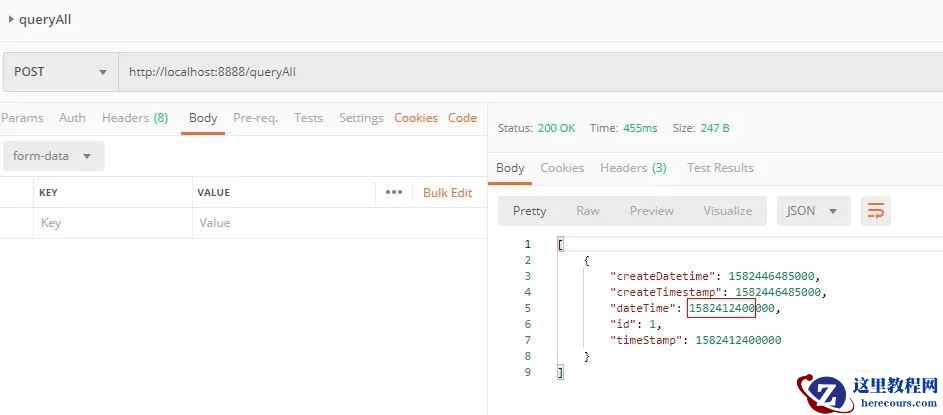Screen dimensions: 943x415
Task: Select the request Headers (8) tab
Action: pos(134,118)
